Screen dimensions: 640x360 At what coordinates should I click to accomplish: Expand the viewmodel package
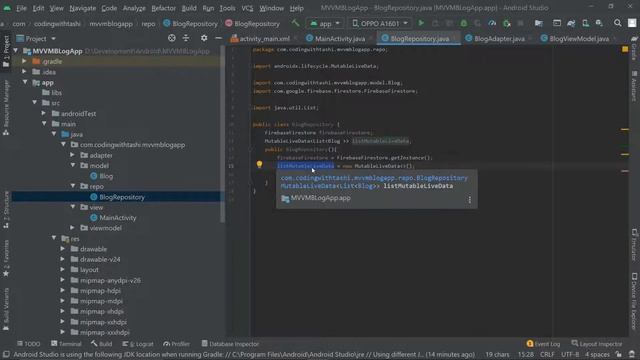pos(72,228)
